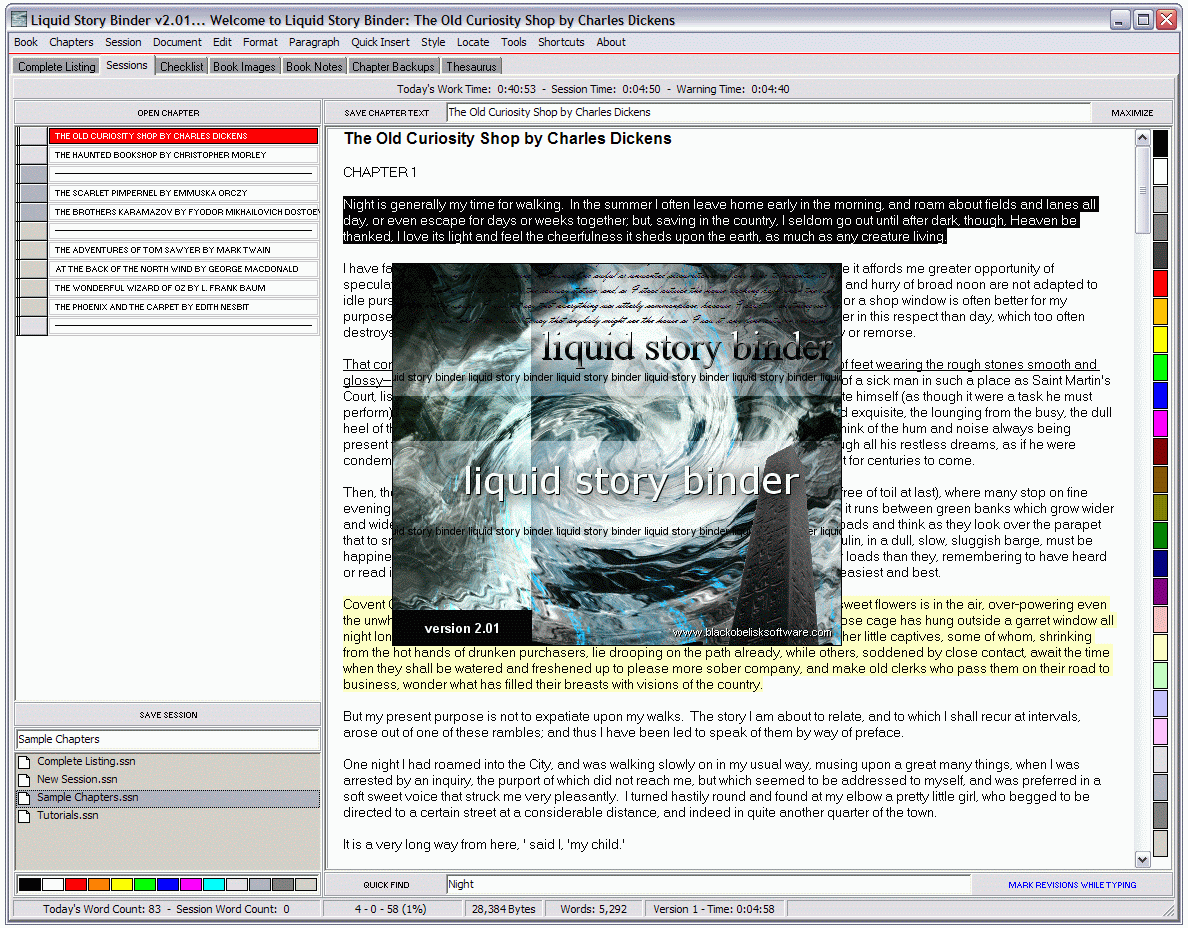Pick the black swatch atop right color column
Screen dimensions: 1188x928
[1160, 143]
